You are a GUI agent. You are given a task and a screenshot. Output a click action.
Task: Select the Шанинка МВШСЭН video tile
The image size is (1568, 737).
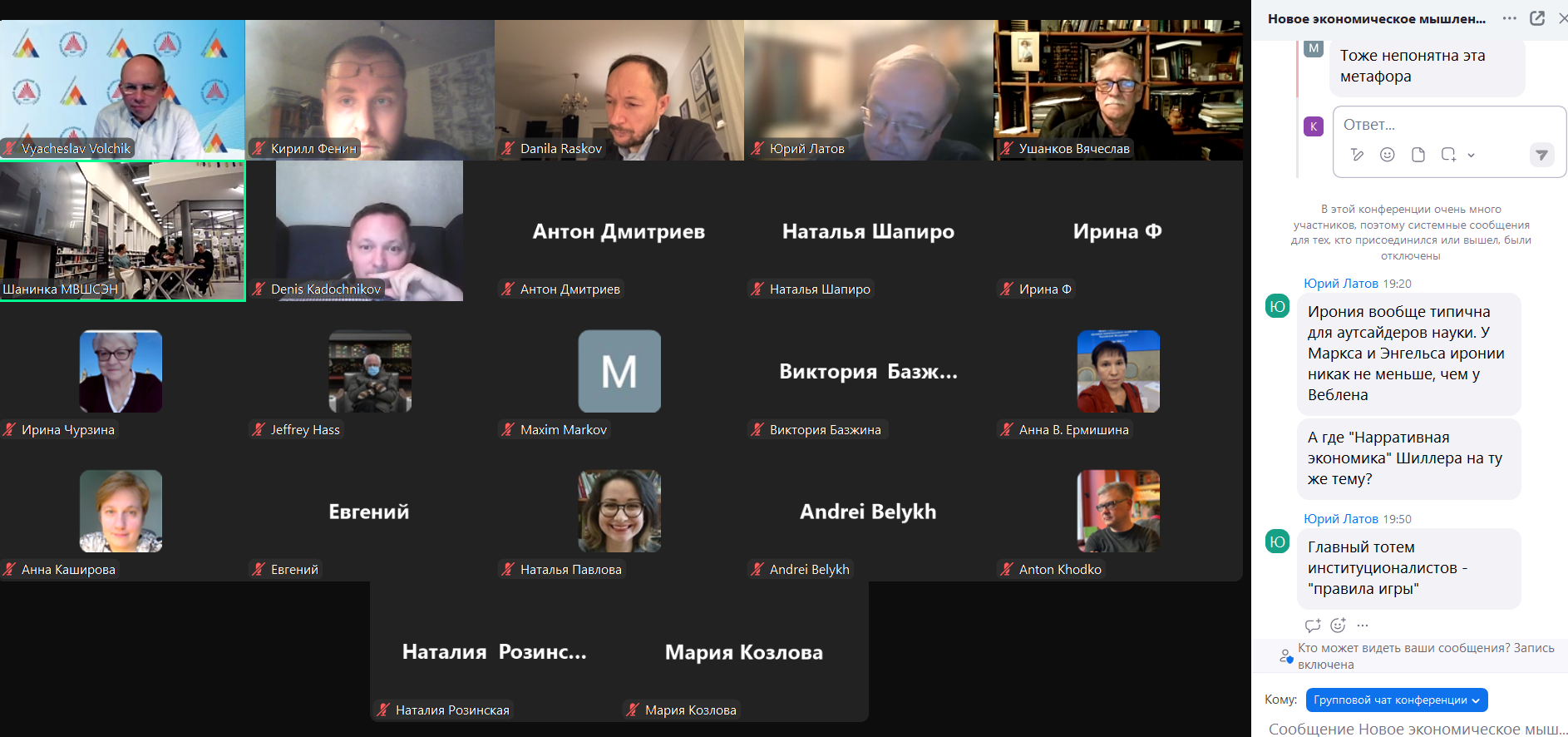(x=122, y=231)
